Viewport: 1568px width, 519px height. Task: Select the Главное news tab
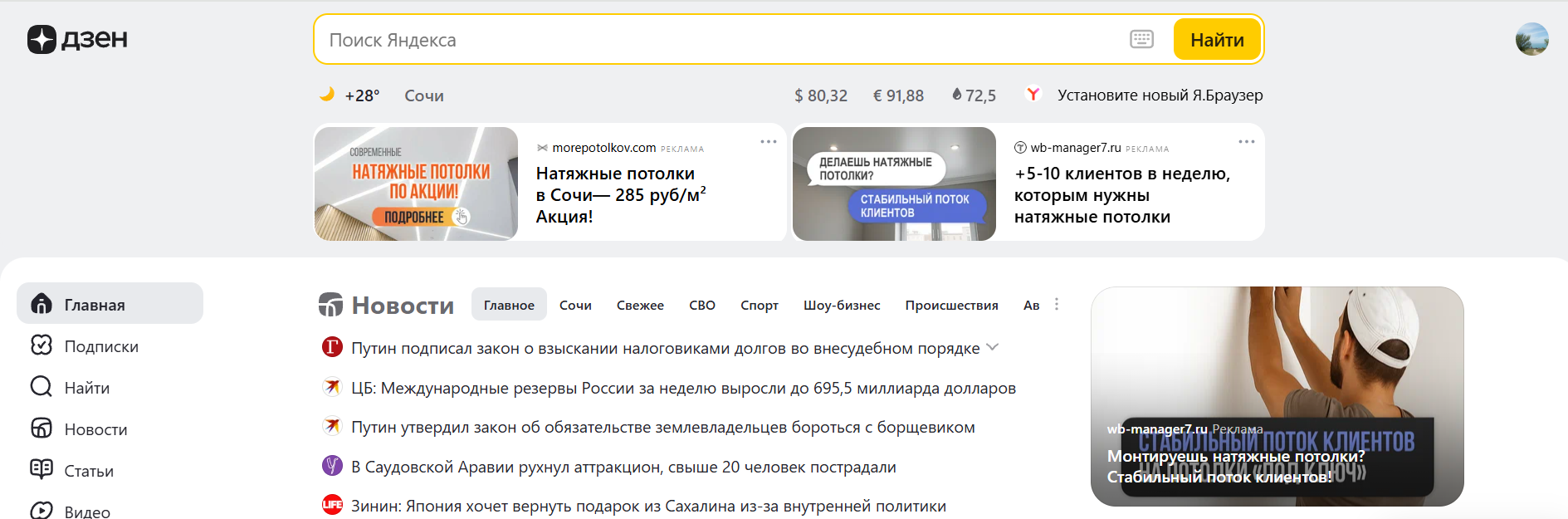(x=509, y=305)
